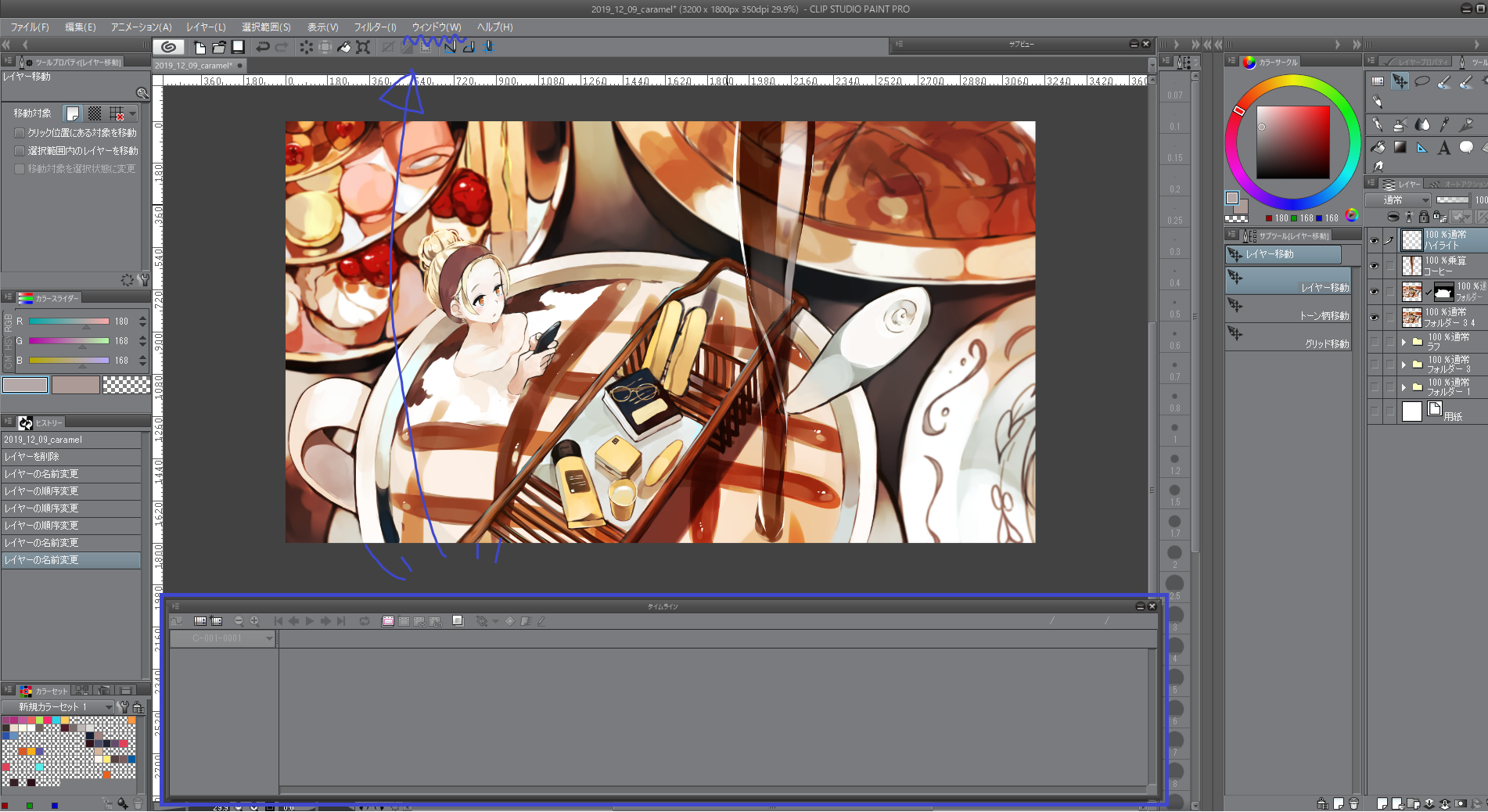Hide the フォルダー 3 4 layer
This screenshot has height=812, width=1488.
1375,318
